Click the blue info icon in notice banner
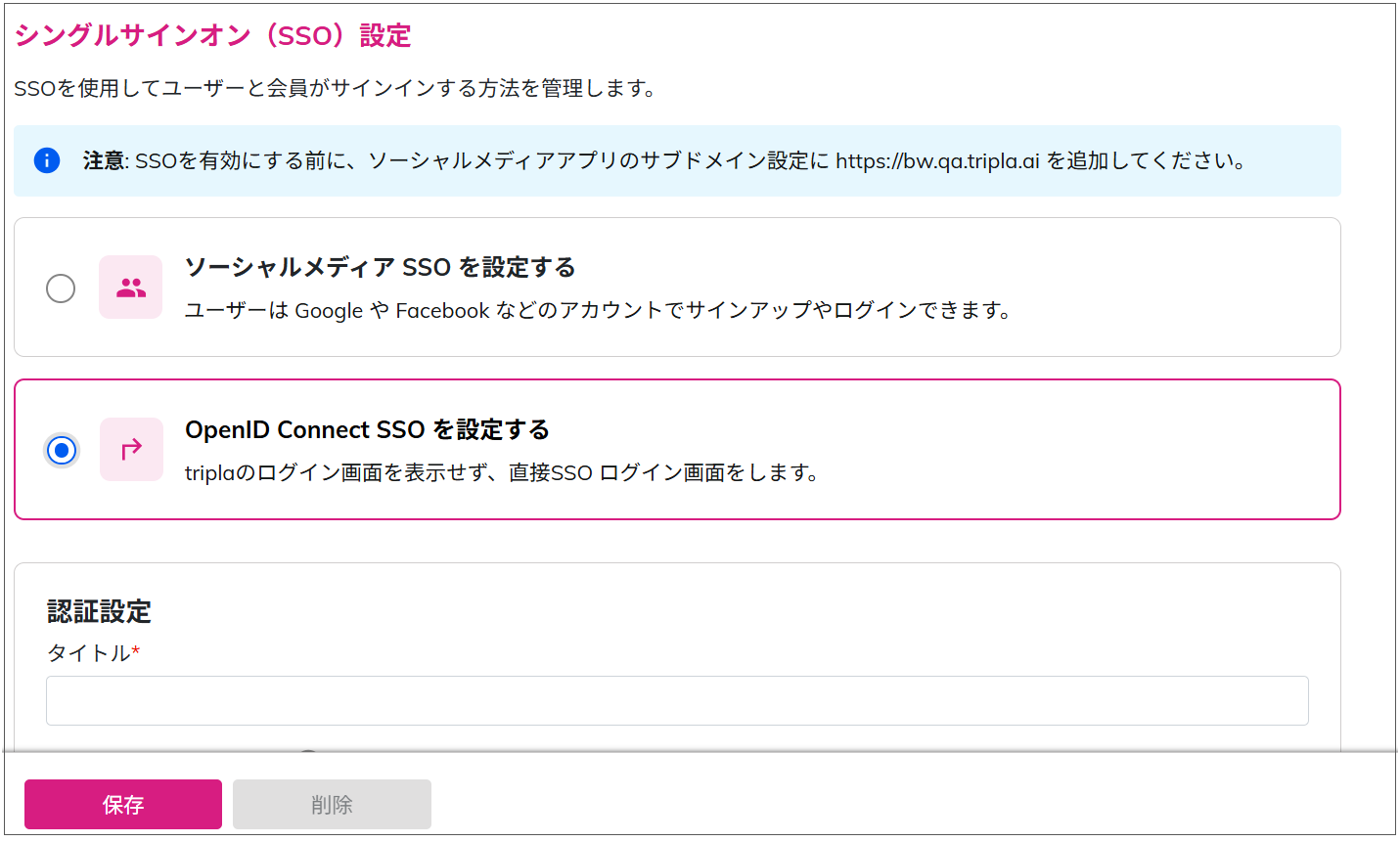 point(47,160)
